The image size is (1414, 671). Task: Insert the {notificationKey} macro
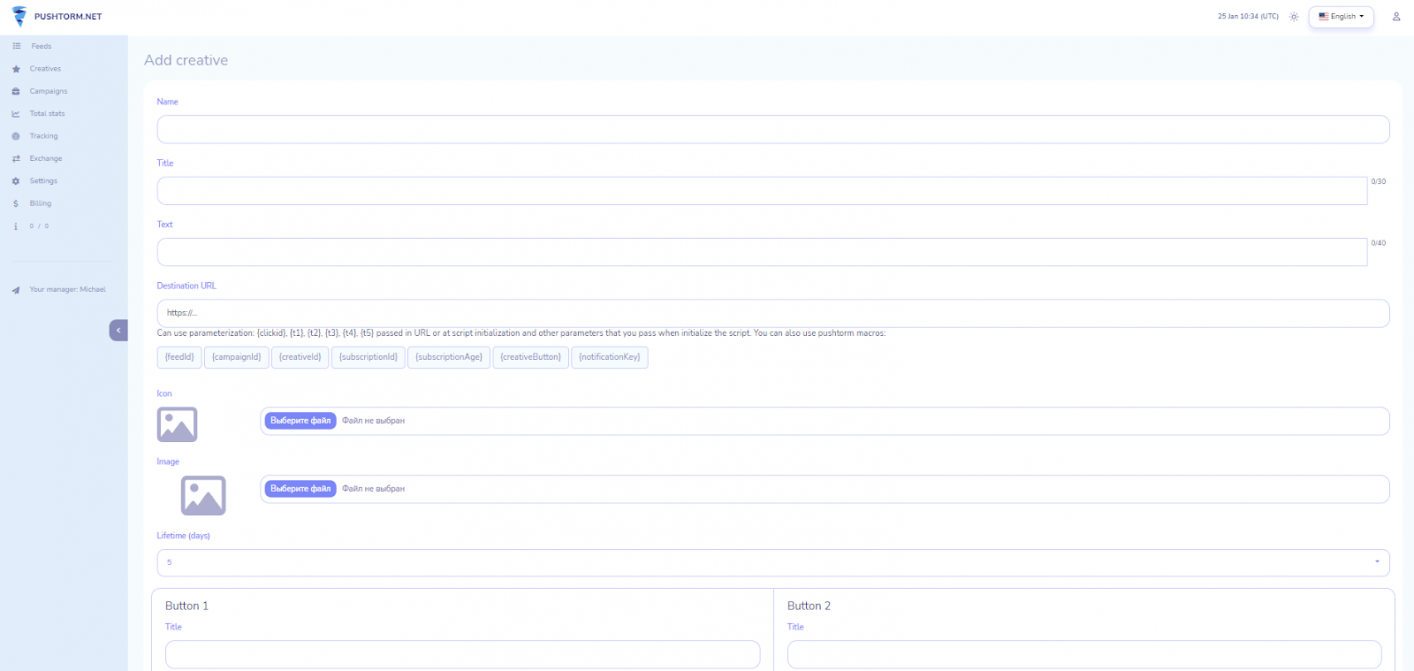(610, 357)
